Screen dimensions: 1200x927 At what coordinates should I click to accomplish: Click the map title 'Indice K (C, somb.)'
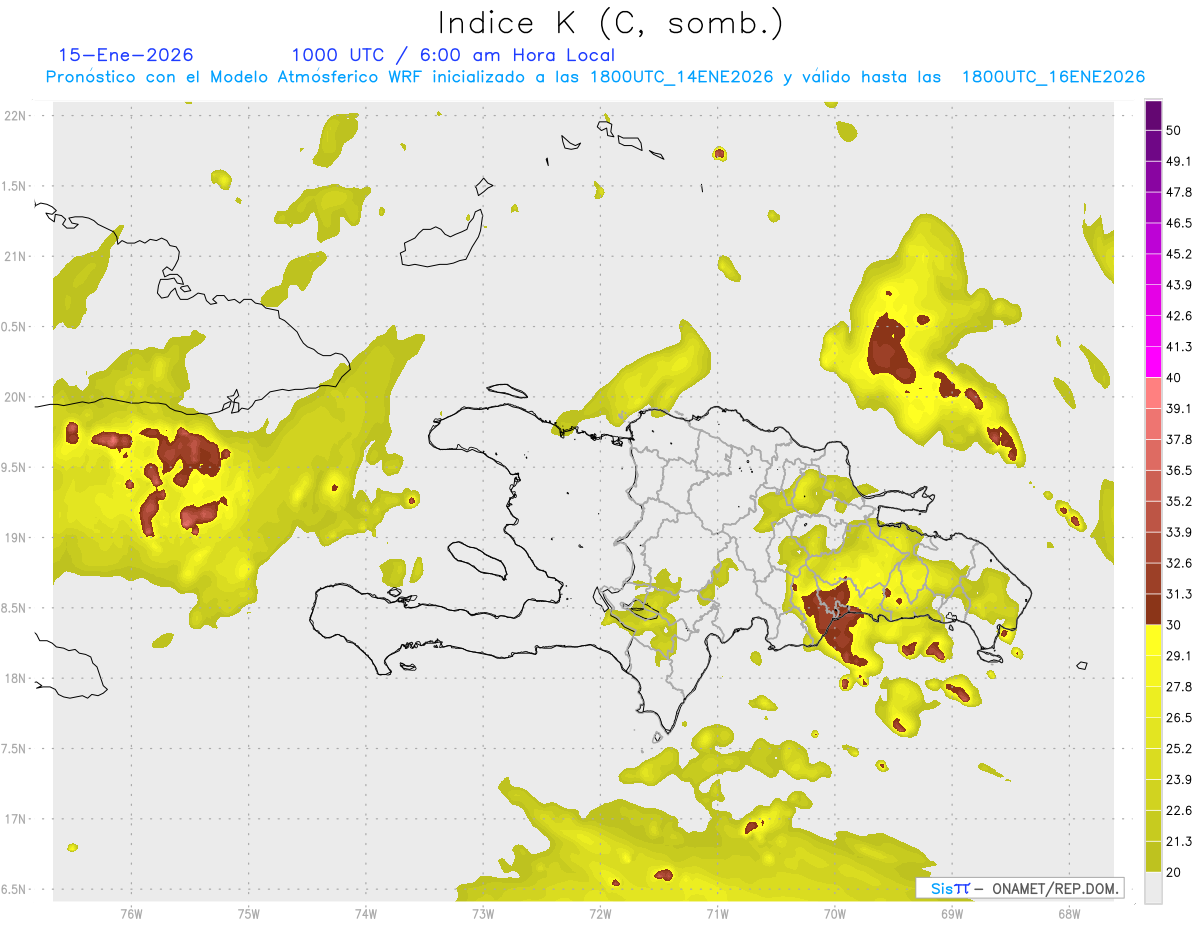click(x=611, y=23)
